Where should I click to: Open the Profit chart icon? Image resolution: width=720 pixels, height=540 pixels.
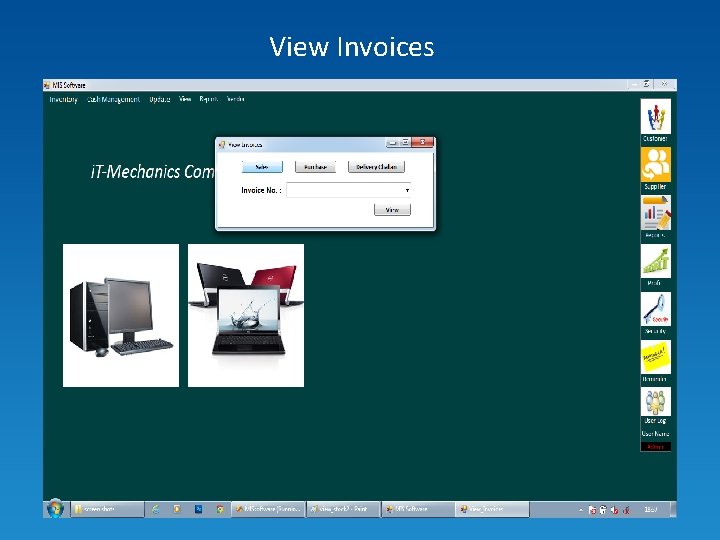(x=655, y=261)
